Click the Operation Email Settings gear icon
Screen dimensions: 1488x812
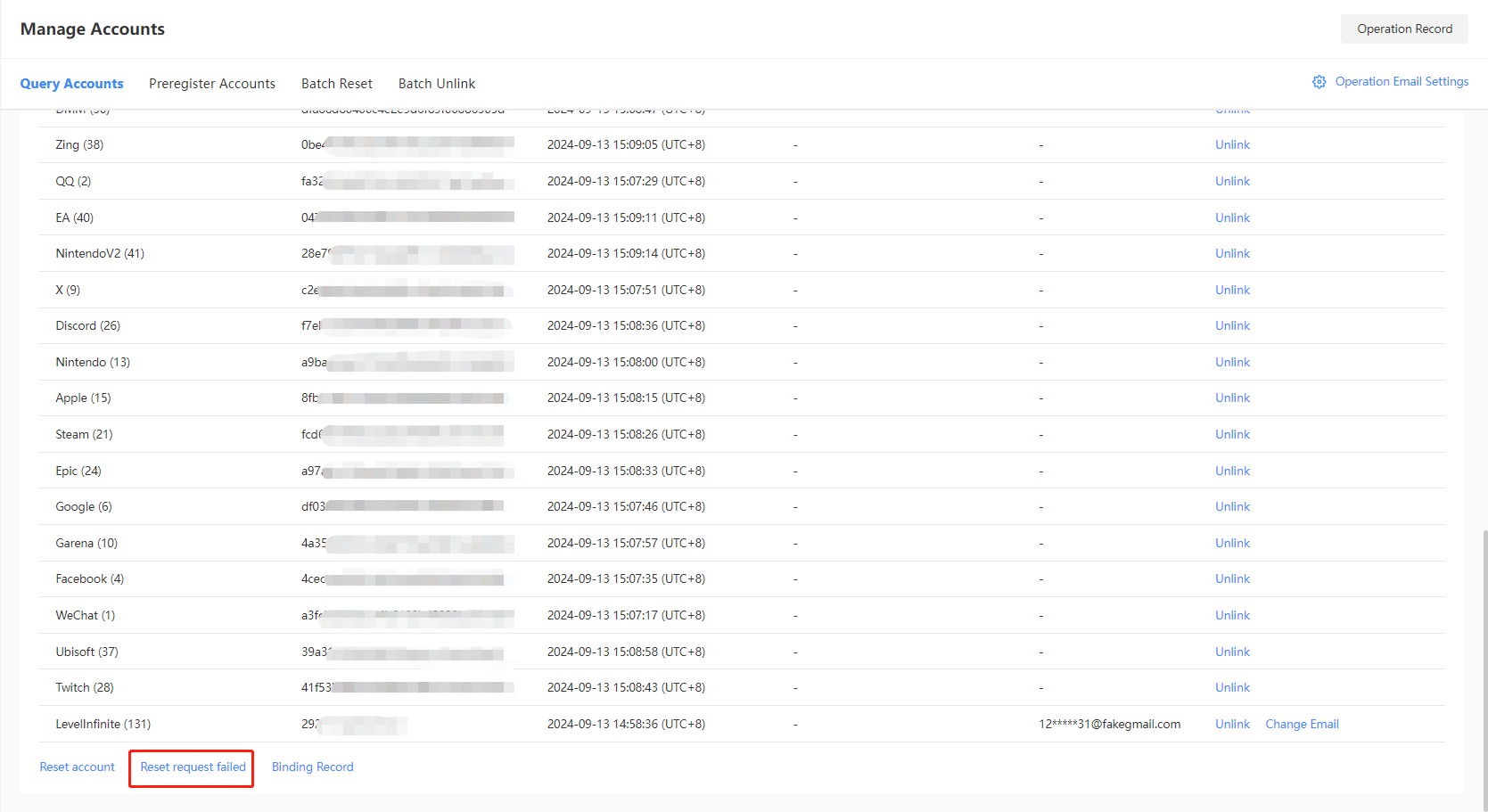pyautogui.click(x=1319, y=82)
